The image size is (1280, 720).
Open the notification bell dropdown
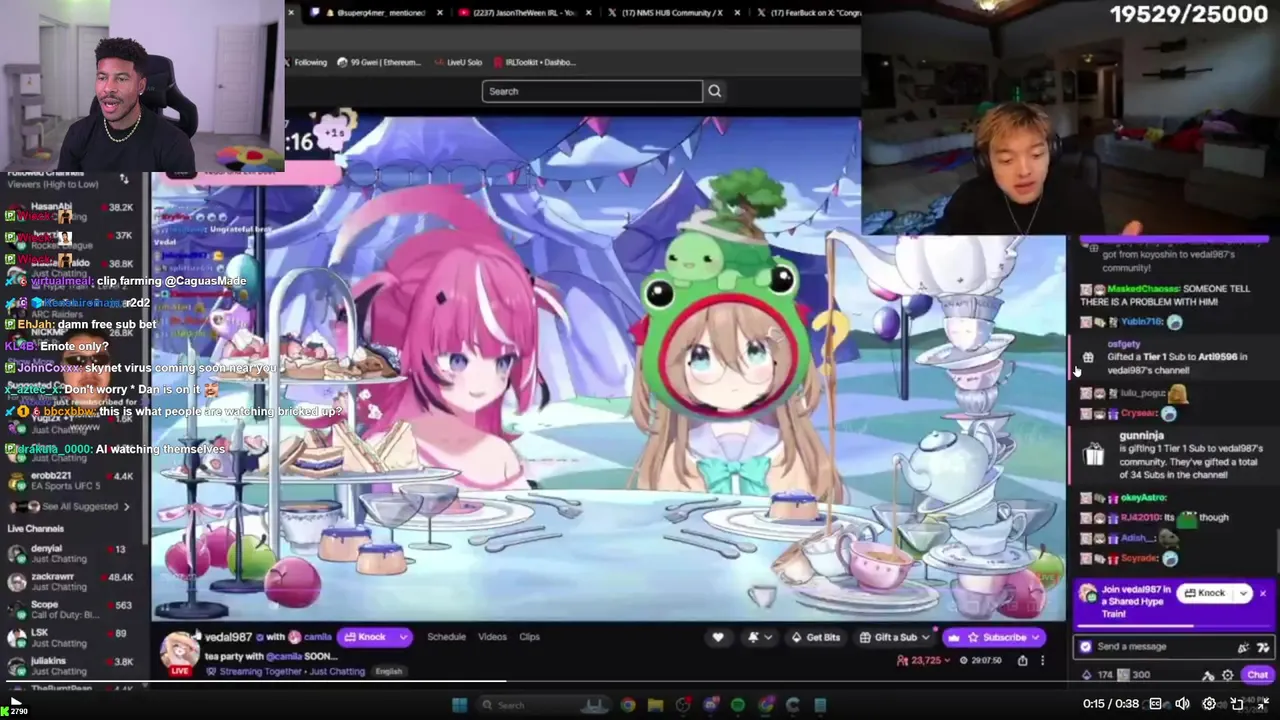759,637
